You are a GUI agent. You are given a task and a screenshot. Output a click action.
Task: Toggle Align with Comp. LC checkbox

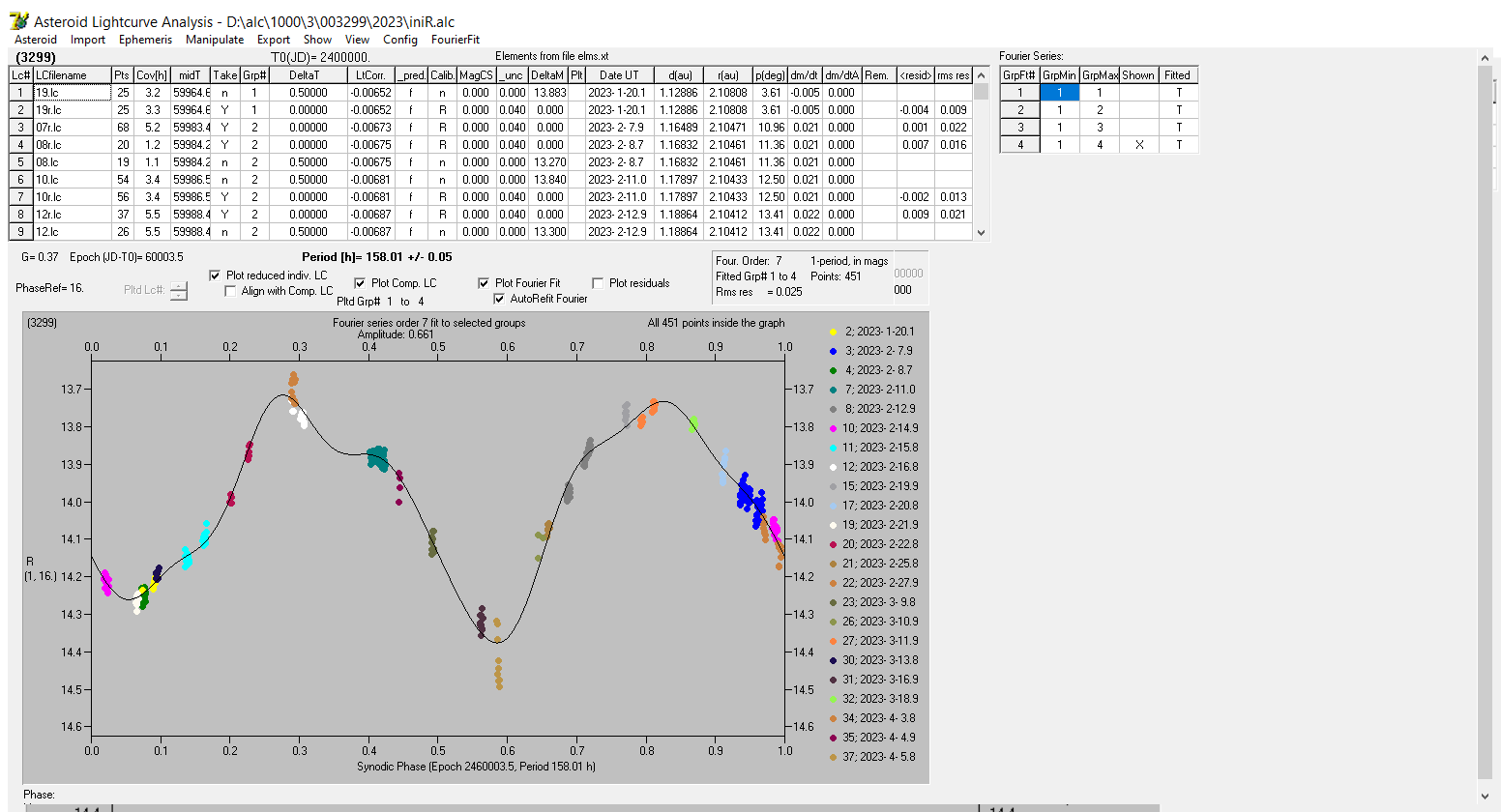pyautogui.click(x=230, y=291)
